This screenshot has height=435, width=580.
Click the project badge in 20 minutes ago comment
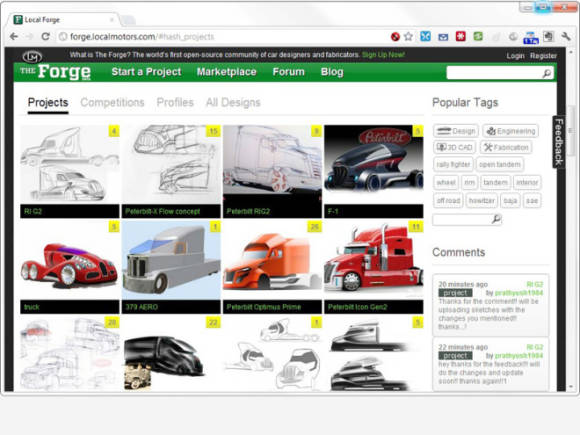[x=455, y=293]
